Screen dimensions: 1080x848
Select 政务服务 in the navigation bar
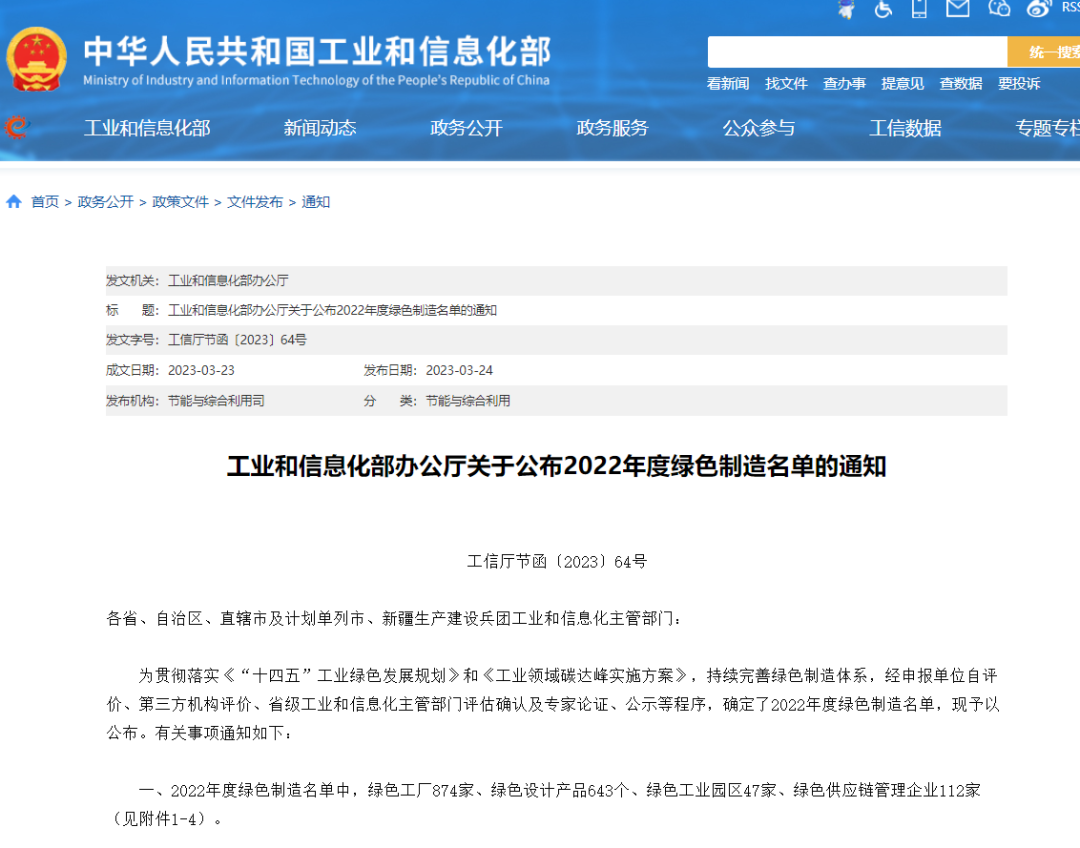point(612,128)
